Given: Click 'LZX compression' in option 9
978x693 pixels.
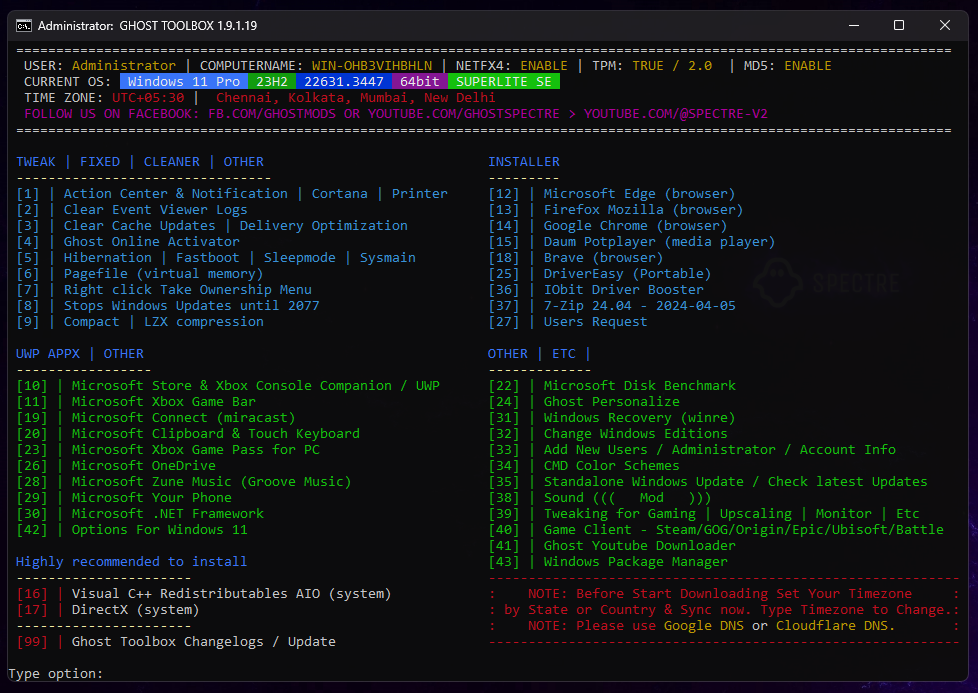Looking at the screenshot, I should pyautogui.click(x=204, y=322).
